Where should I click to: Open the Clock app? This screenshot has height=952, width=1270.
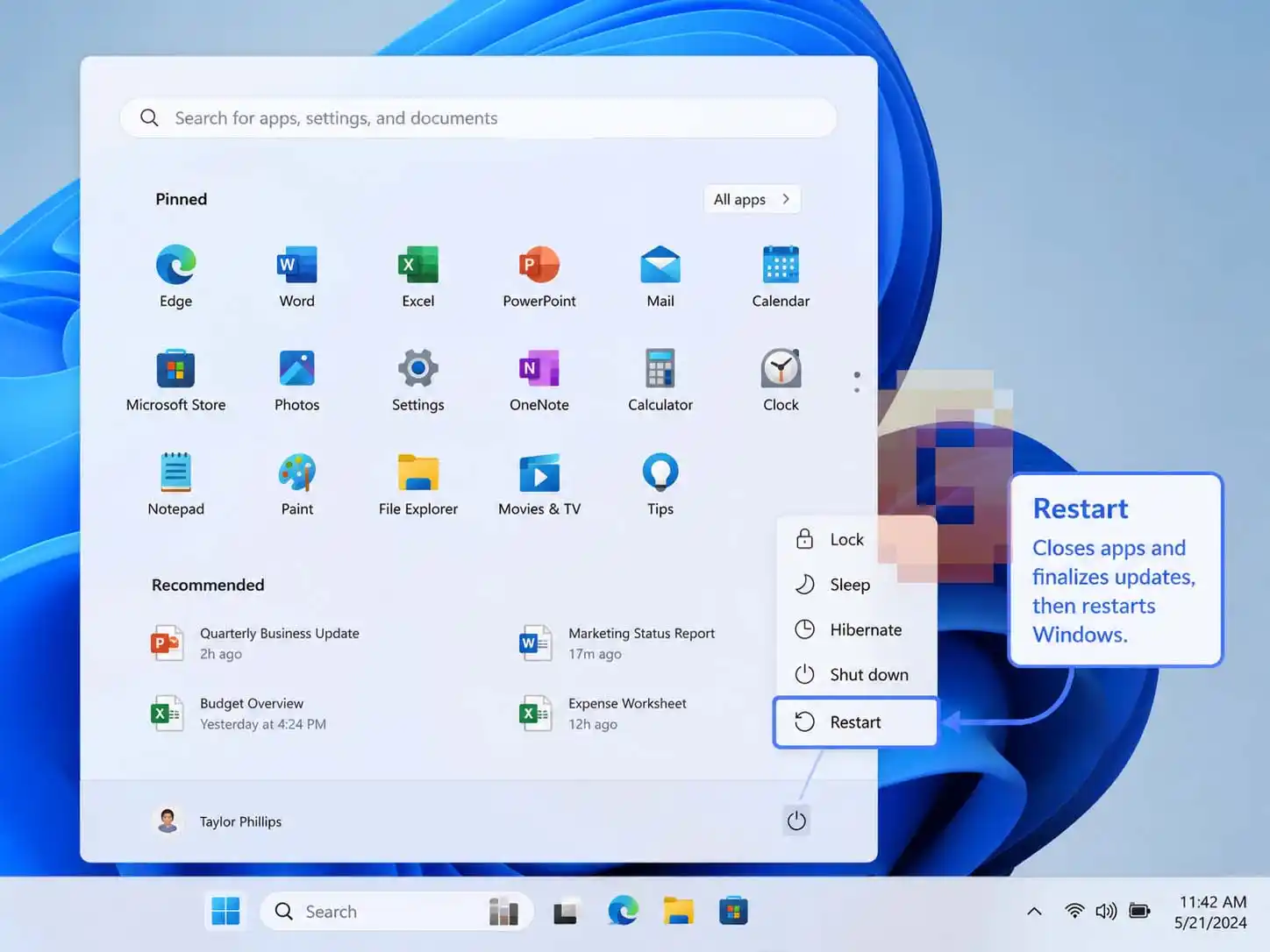[x=781, y=380]
